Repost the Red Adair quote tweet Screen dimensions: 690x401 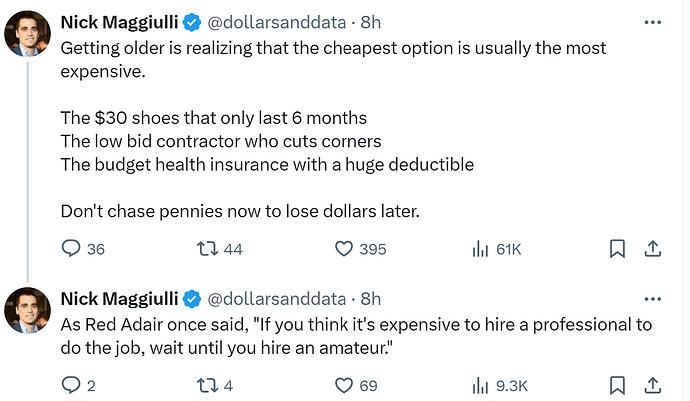coord(215,386)
